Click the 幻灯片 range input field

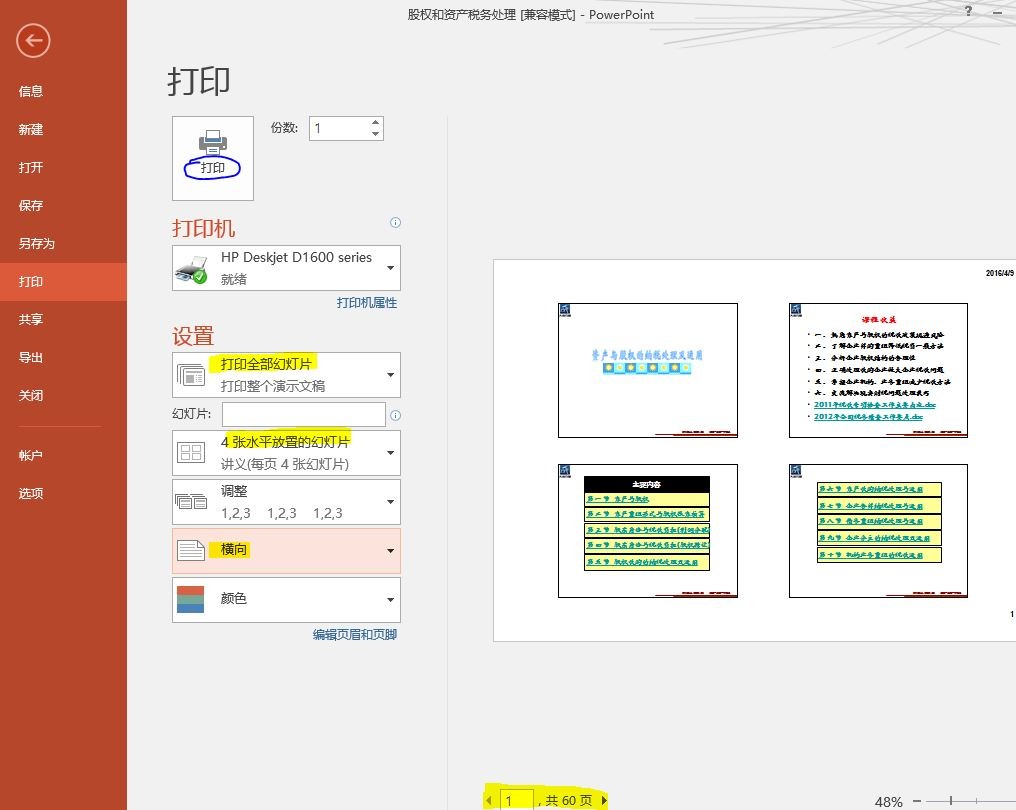304,414
